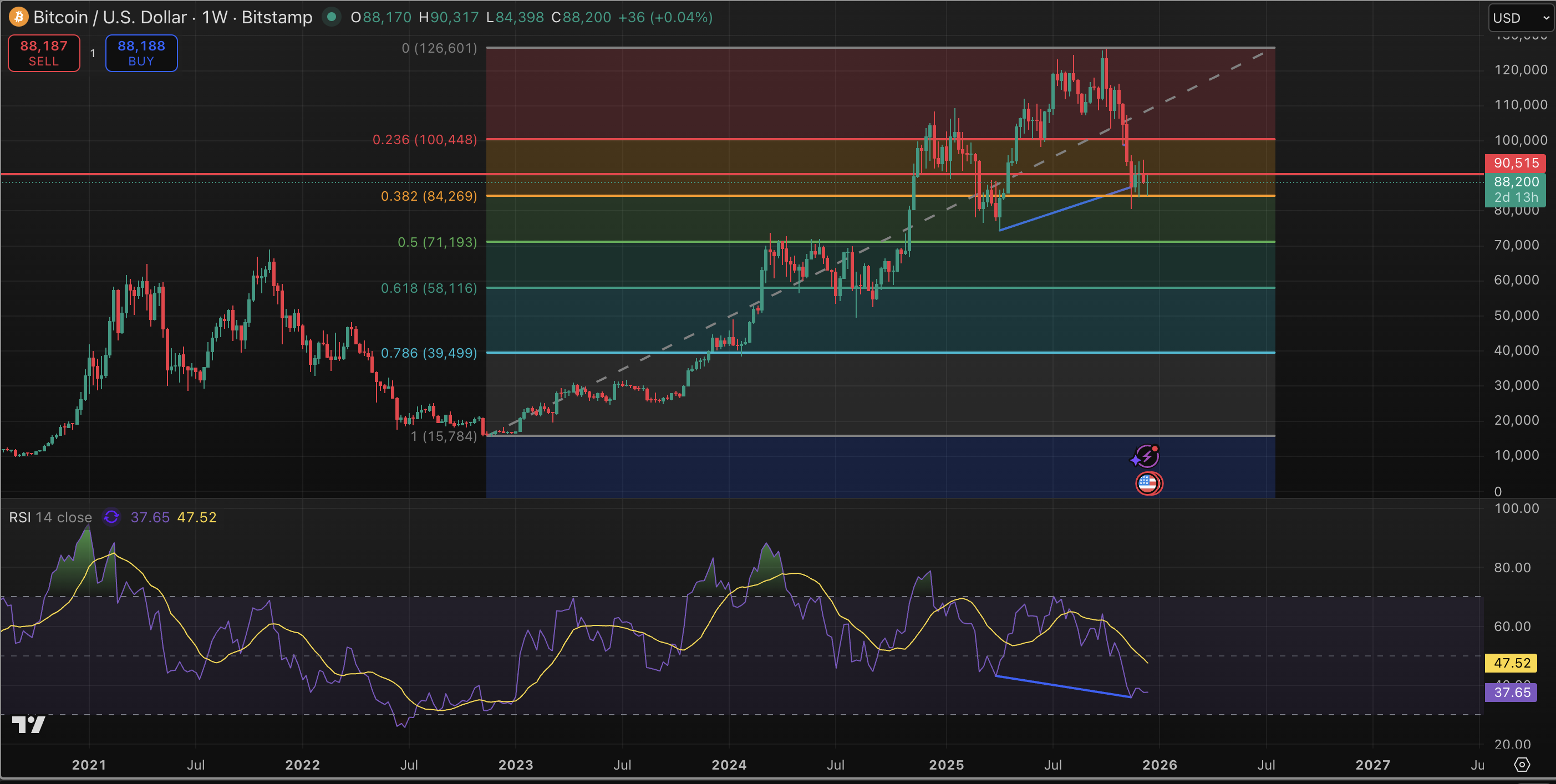This screenshot has width=1556, height=784.
Task: Click the purple RSI refresh arrows icon
Action: (111, 517)
